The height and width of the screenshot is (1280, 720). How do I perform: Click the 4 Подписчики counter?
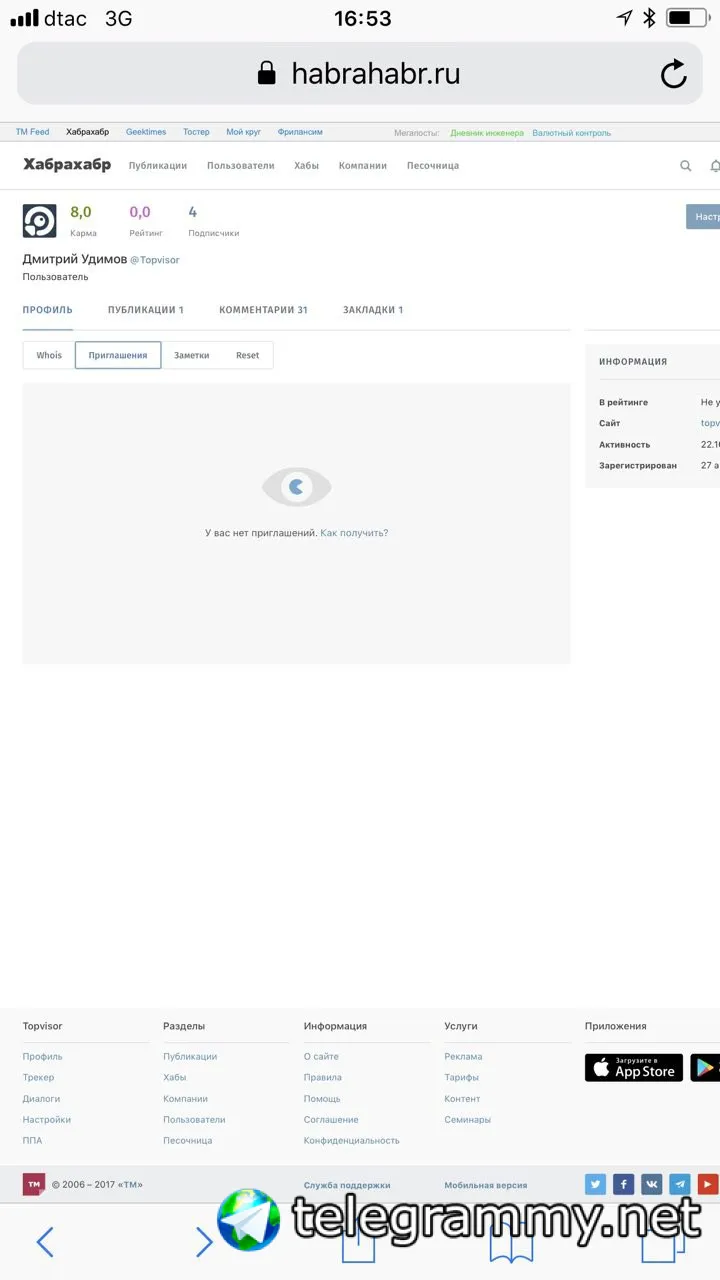point(213,221)
